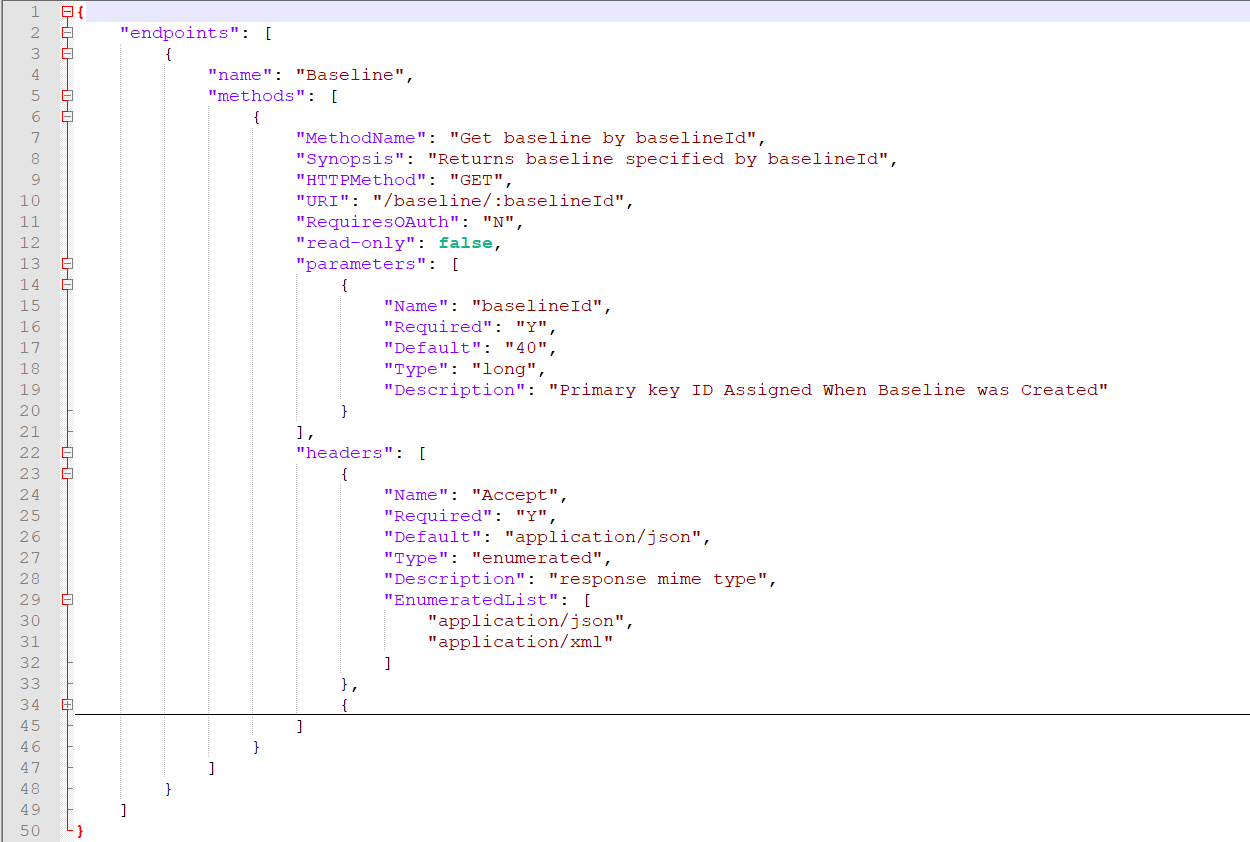The height and width of the screenshot is (842, 1250).
Task: Collapse the "methods" array fold marker
Action: (67, 96)
